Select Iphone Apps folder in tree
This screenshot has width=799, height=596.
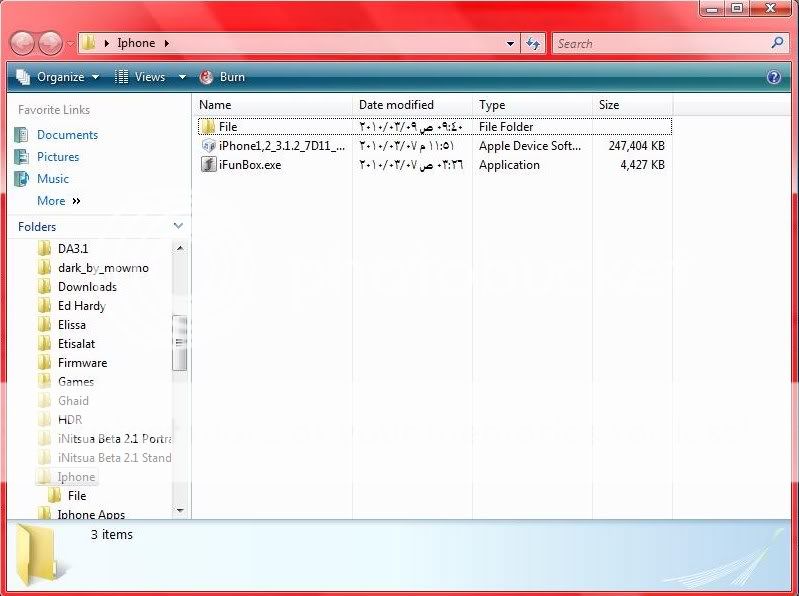91,513
